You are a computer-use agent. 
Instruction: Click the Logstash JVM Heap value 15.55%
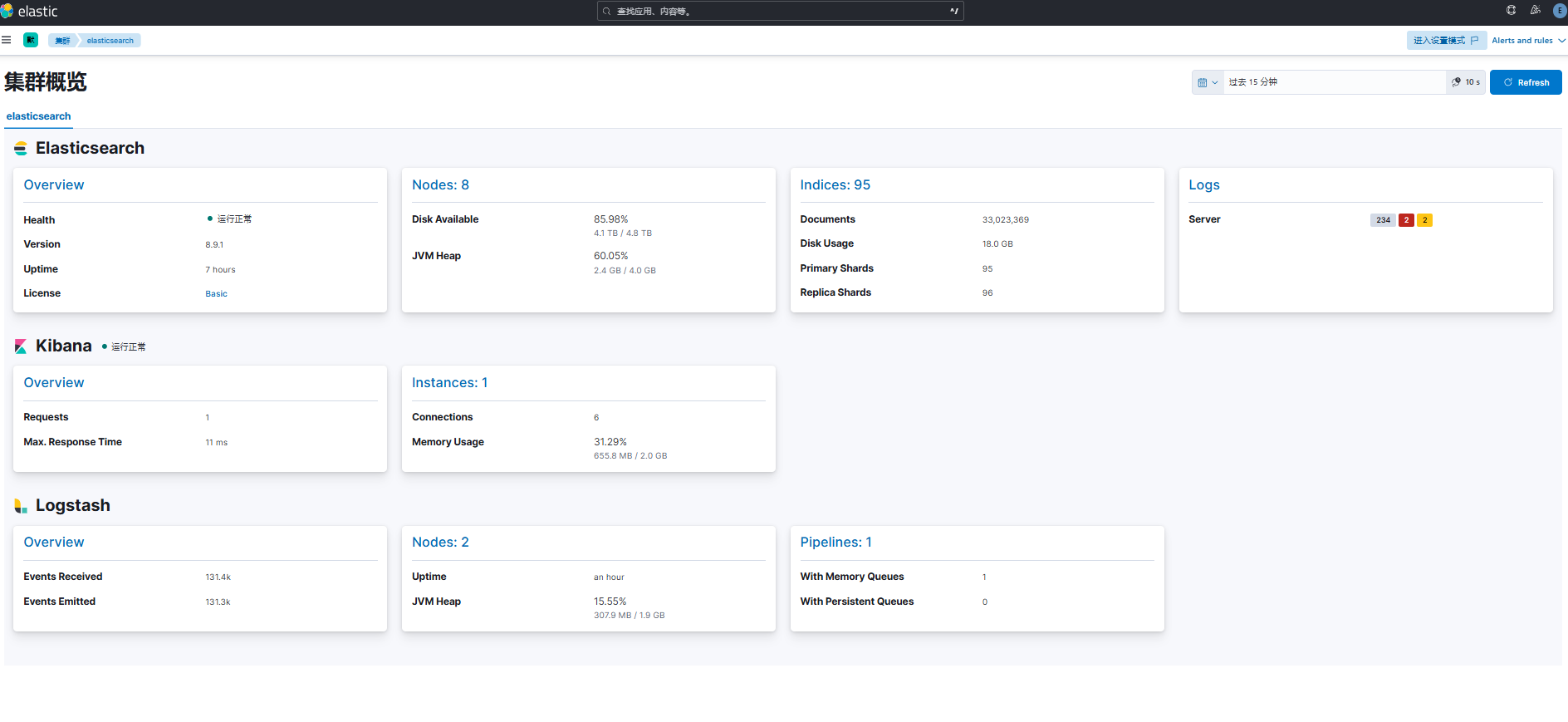pyautogui.click(x=610, y=602)
